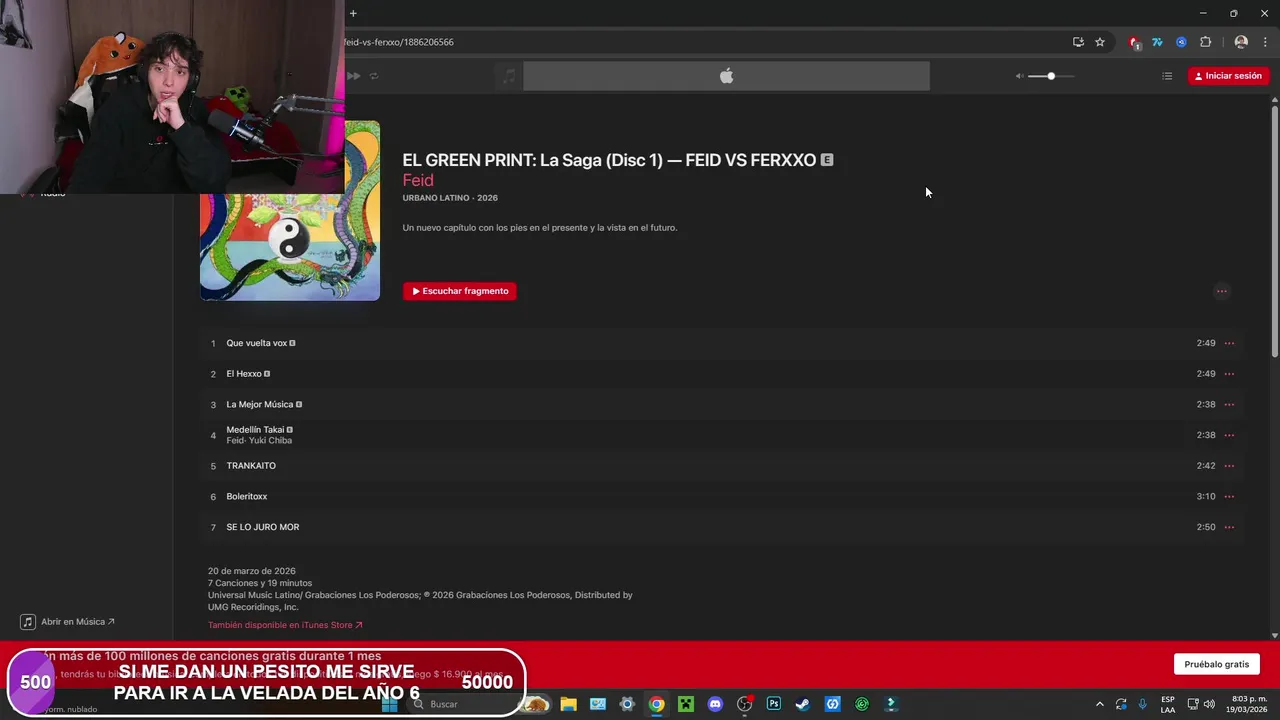Toggle the repeat playback icon
Image resolution: width=1280 pixels, height=720 pixels.
[x=374, y=76]
